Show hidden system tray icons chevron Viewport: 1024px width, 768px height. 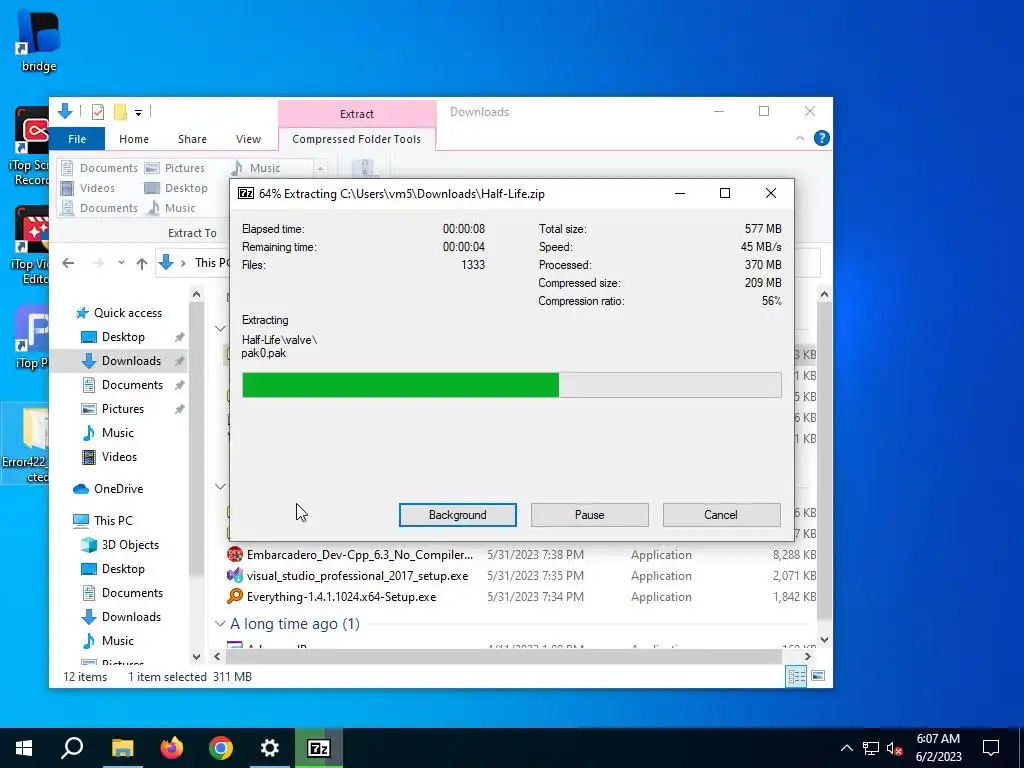(846, 748)
